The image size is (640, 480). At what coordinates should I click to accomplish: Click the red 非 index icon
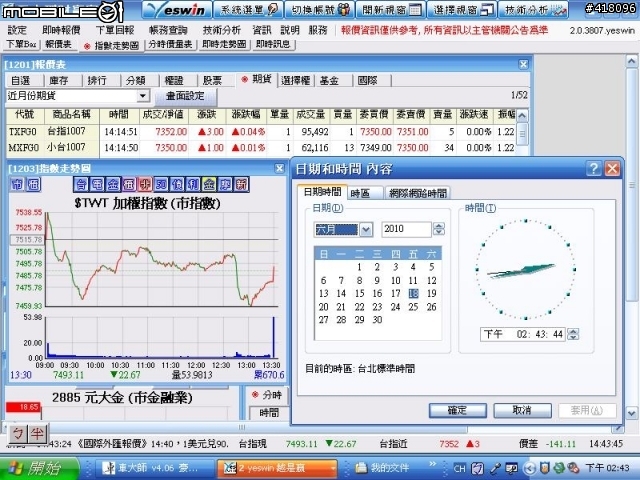pos(145,185)
